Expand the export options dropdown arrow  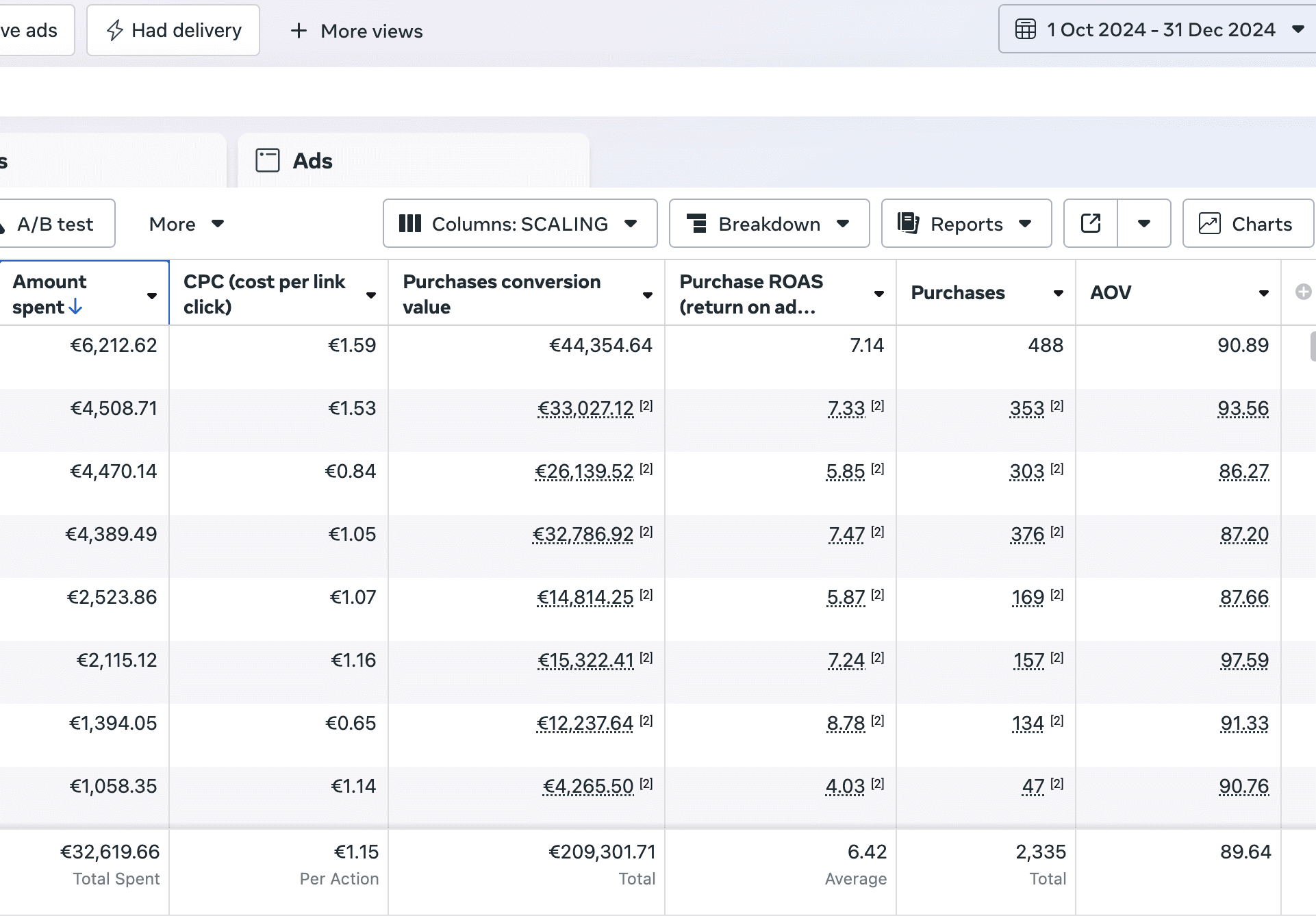tap(1144, 223)
